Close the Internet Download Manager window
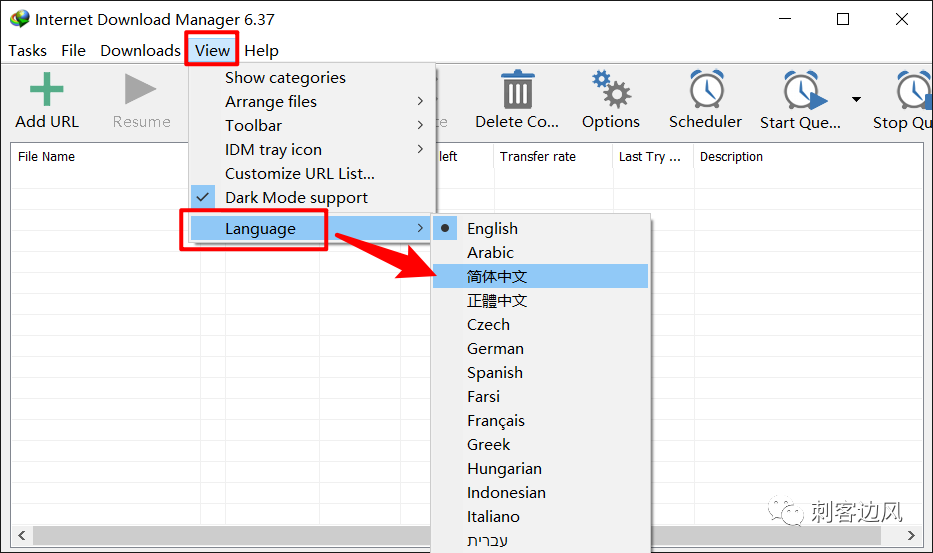933x553 pixels. point(901,19)
